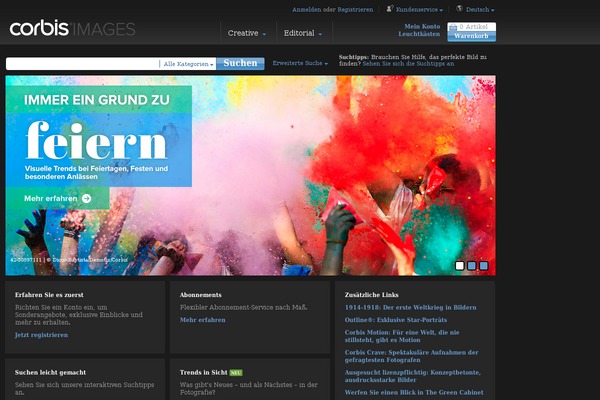Click 'Suchen leicht gemacht' heading
Screen dimensions: 600x400
pos(50,372)
